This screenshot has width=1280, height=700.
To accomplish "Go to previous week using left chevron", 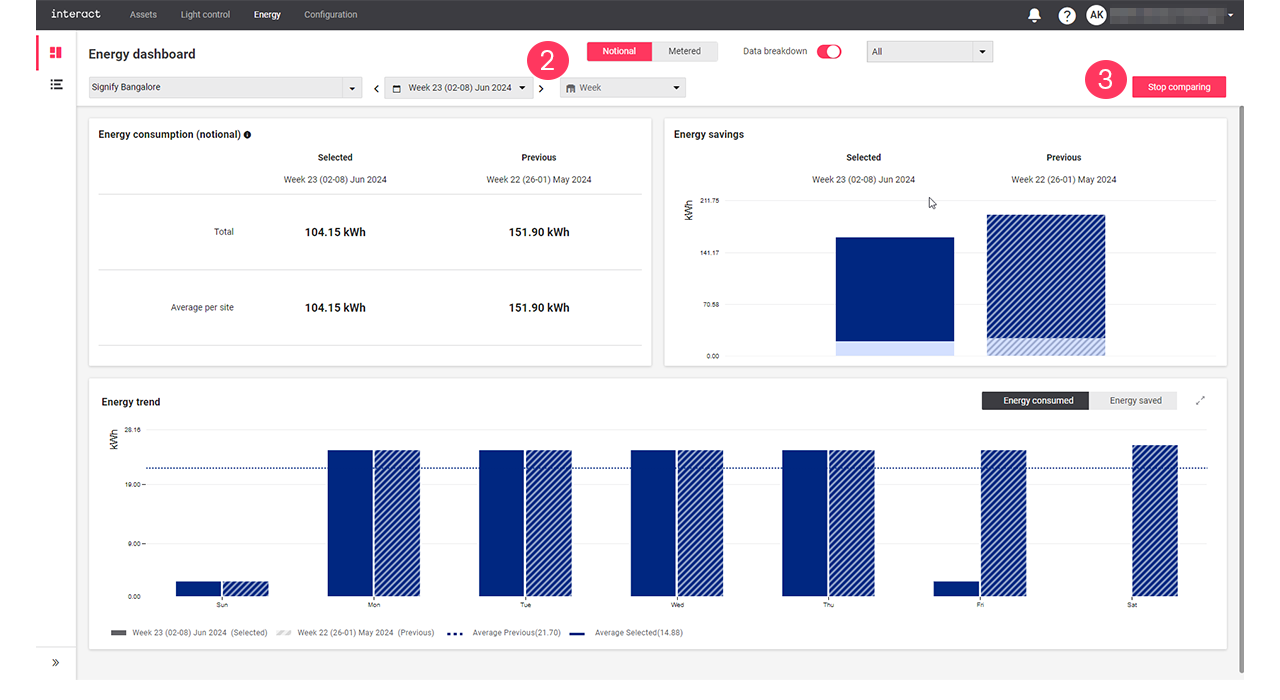I will pos(376,87).
